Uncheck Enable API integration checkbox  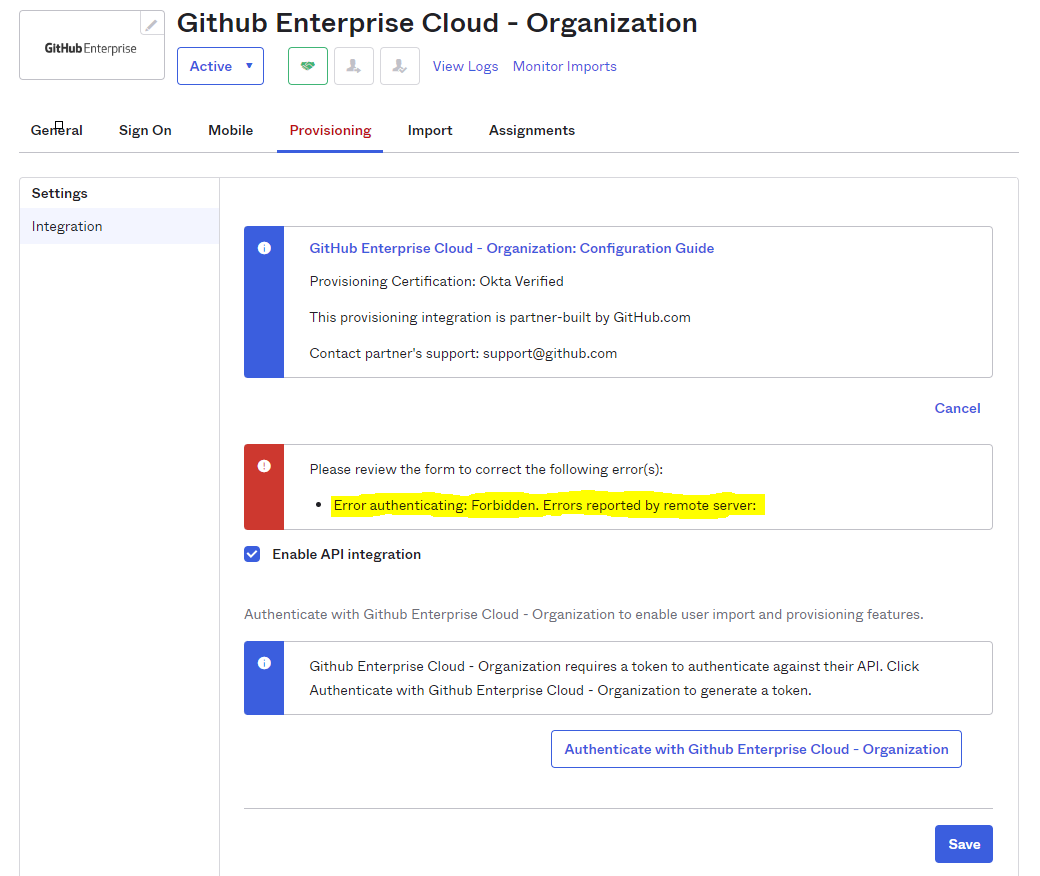(x=253, y=554)
